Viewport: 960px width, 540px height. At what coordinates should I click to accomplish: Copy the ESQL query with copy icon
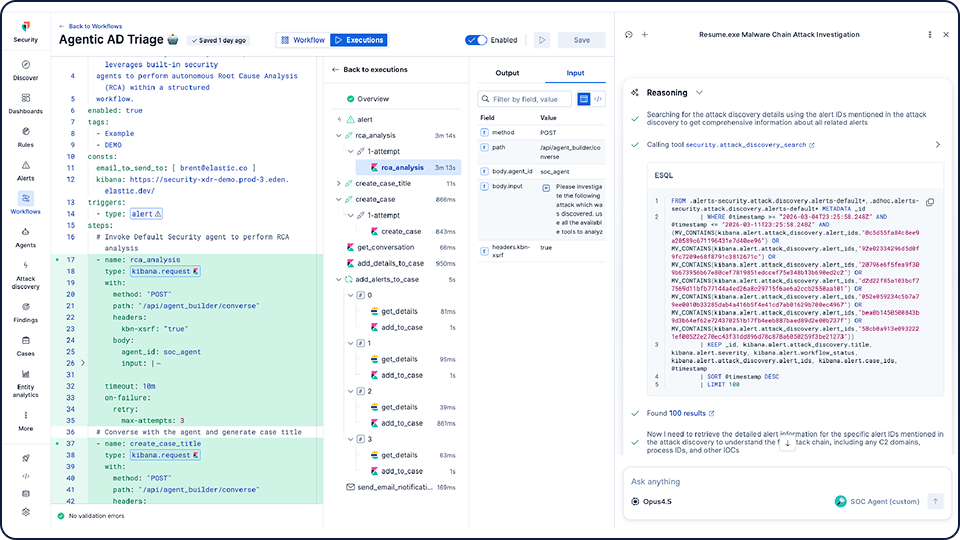click(930, 202)
